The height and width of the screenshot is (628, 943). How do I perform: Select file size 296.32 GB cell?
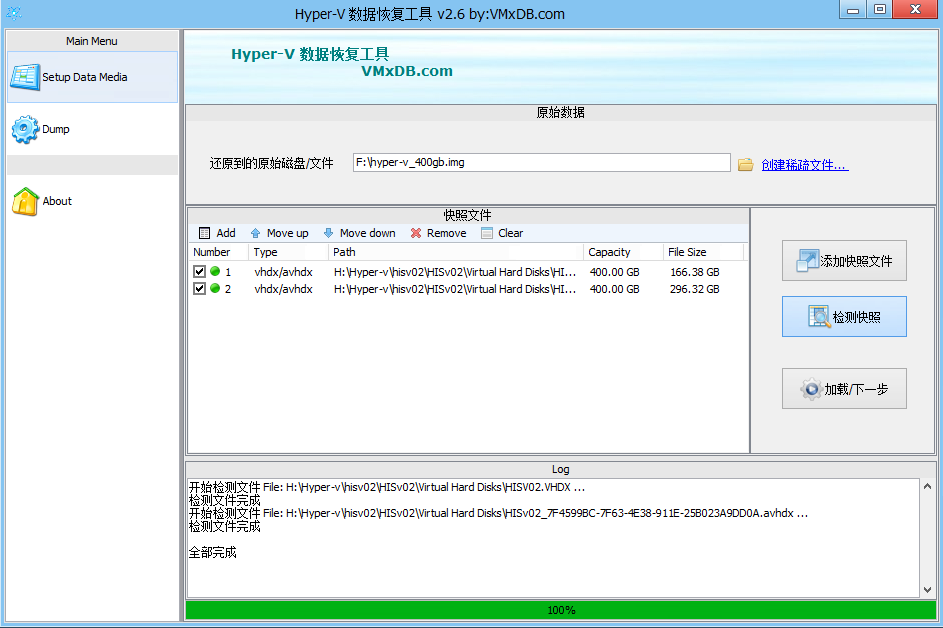[x=695, y=289]
